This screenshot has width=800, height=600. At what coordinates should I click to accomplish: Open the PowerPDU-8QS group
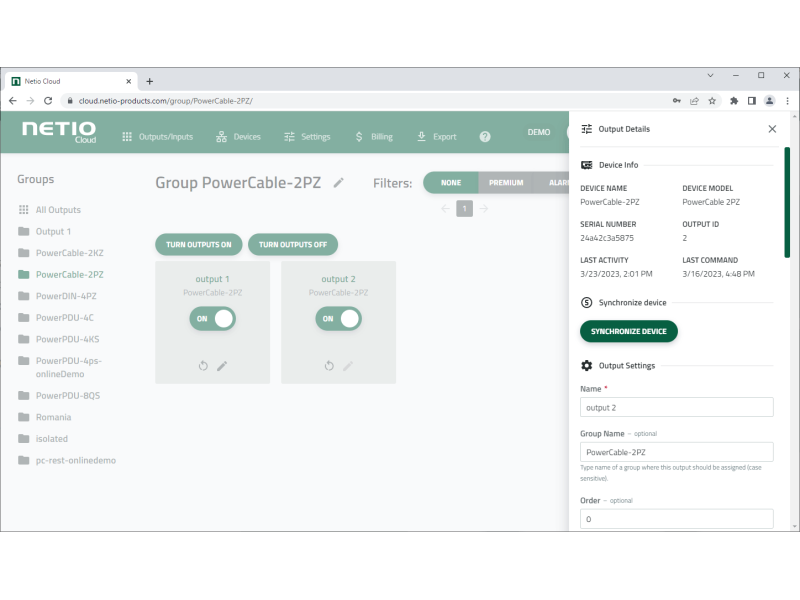[59, 395]
